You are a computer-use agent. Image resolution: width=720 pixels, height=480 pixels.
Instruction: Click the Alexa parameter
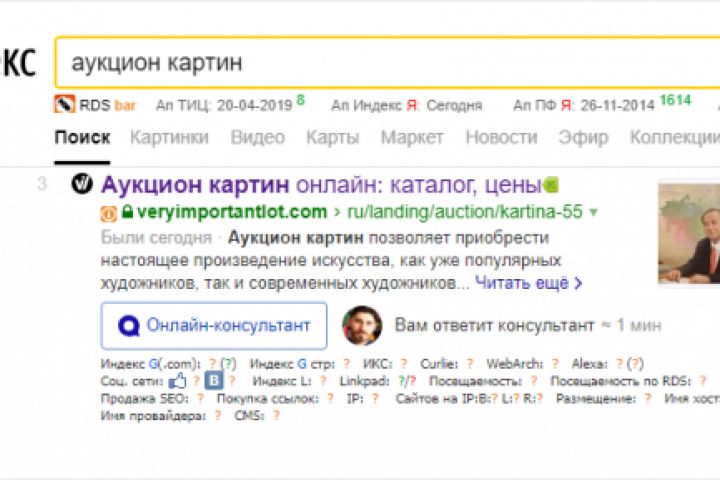click(608, 364)
